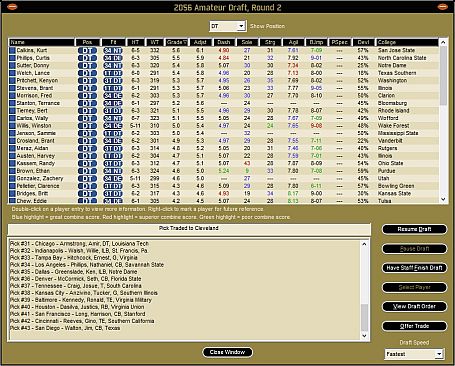Click Pick #31 Chicago log entry
This screenshot has height=366, width=455.
79,244
